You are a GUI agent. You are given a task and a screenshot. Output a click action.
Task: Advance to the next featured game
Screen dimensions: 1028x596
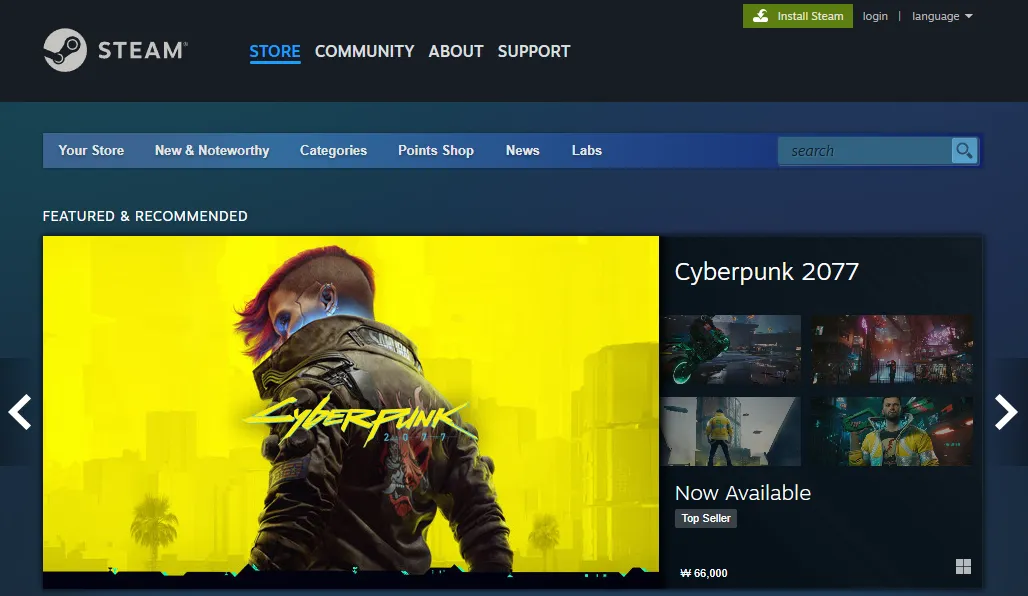(1006, 412)
